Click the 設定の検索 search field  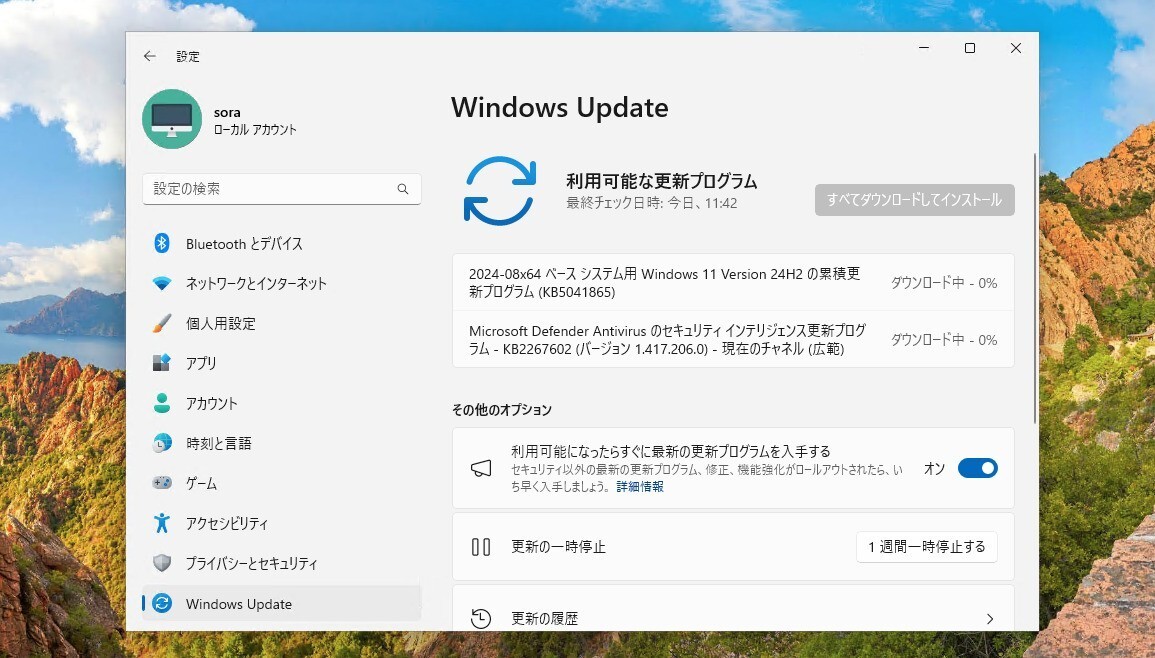pos(281,188)
